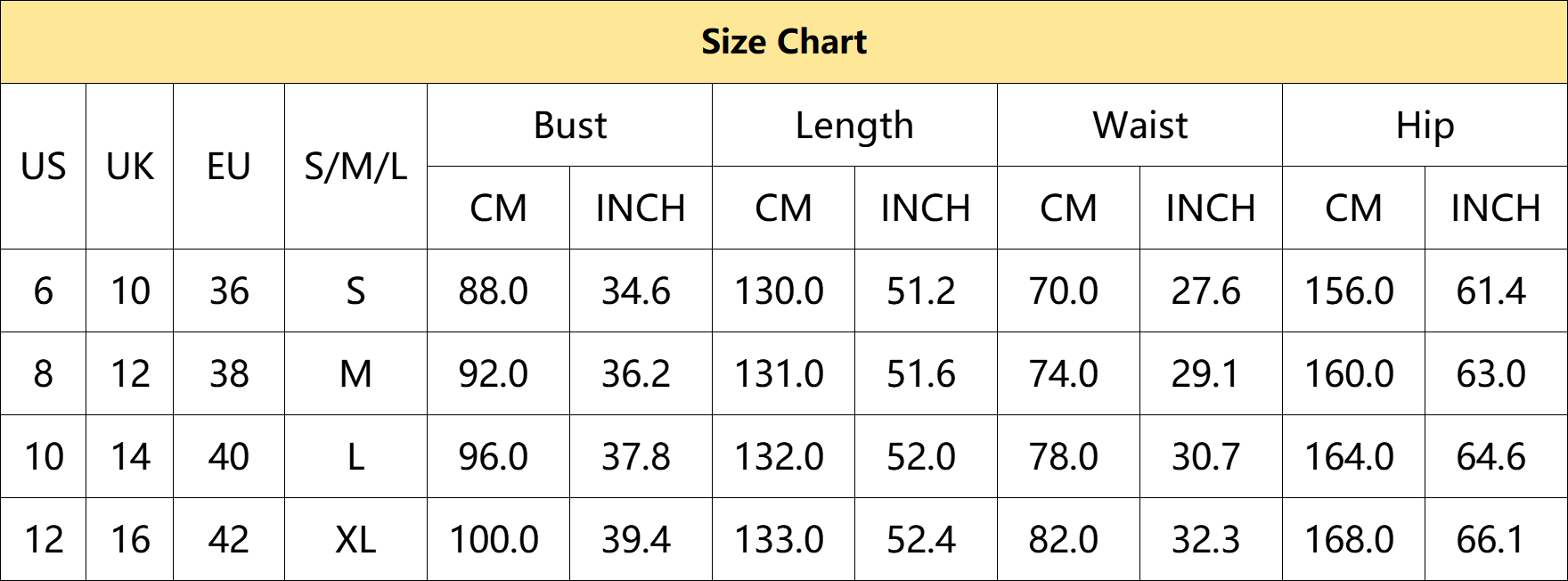
Task: Click the Size Chart title banner
Action: tap(784, 42)
